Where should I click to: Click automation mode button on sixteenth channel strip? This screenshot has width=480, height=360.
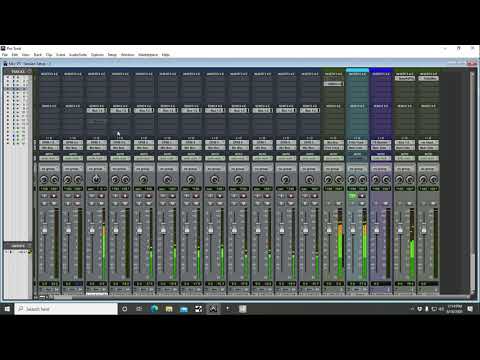click(x=405, y=158)
